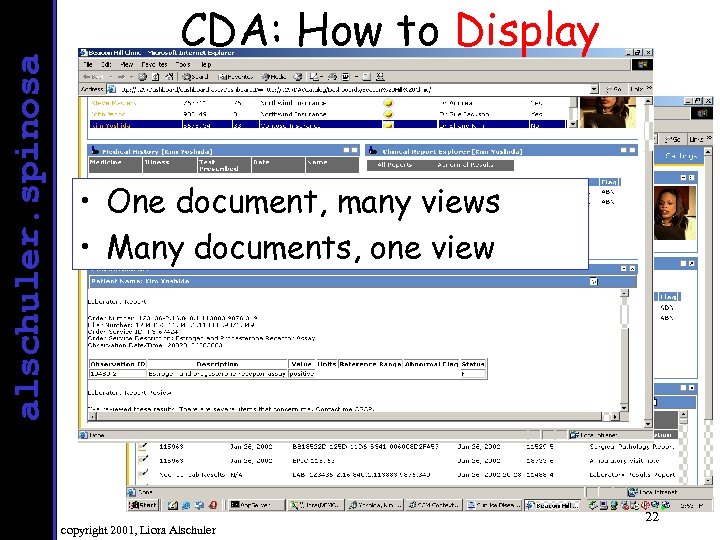Switch to the Beacon Hill taskbar button
The height and width of the screenshot is (540, 720).
552,505
